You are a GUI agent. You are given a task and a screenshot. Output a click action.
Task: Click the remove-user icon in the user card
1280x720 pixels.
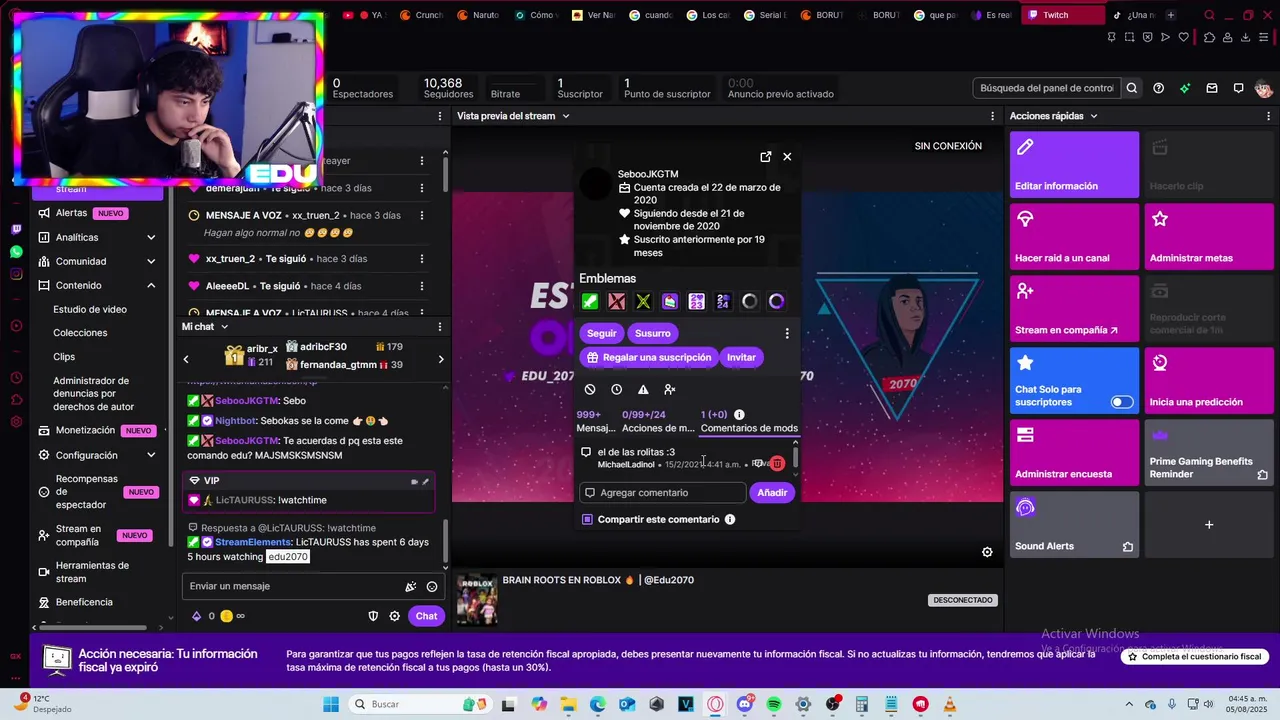click(x=670, y=389)
